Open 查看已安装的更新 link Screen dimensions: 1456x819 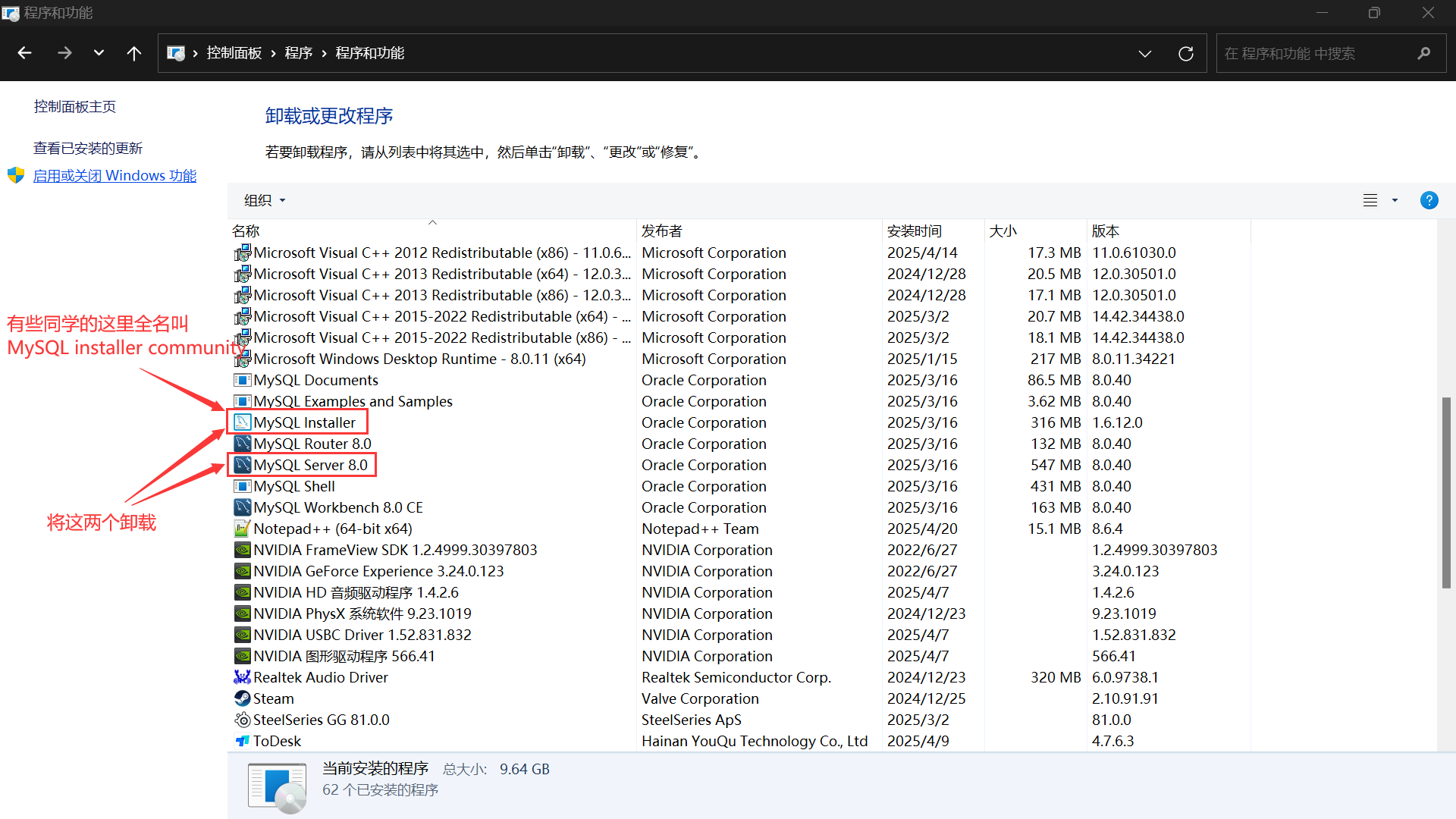pyautogui.click(x=88, y=148)
